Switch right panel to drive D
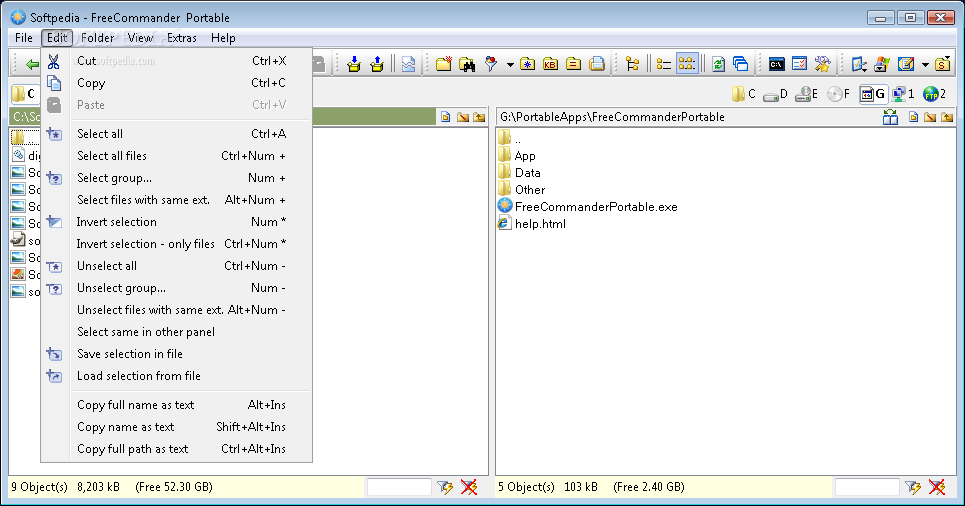The width and height of the screenshot is (965, 506). [775, 94]
